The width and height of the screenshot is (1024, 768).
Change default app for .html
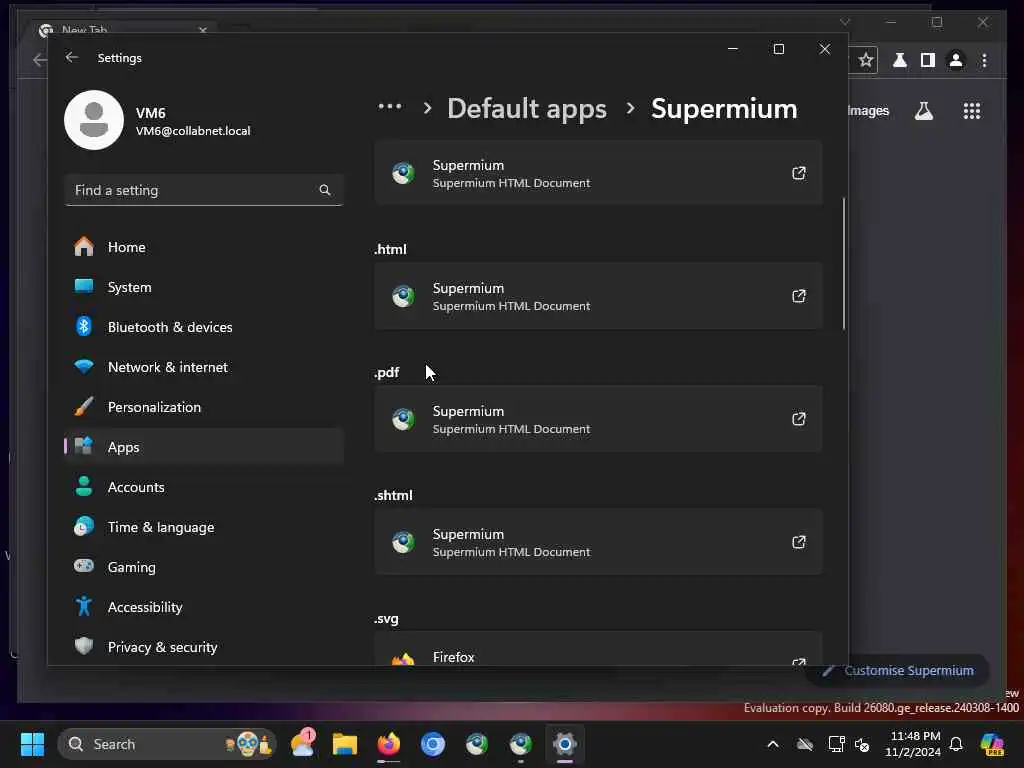pyautogui.click(x=598, y=296)
